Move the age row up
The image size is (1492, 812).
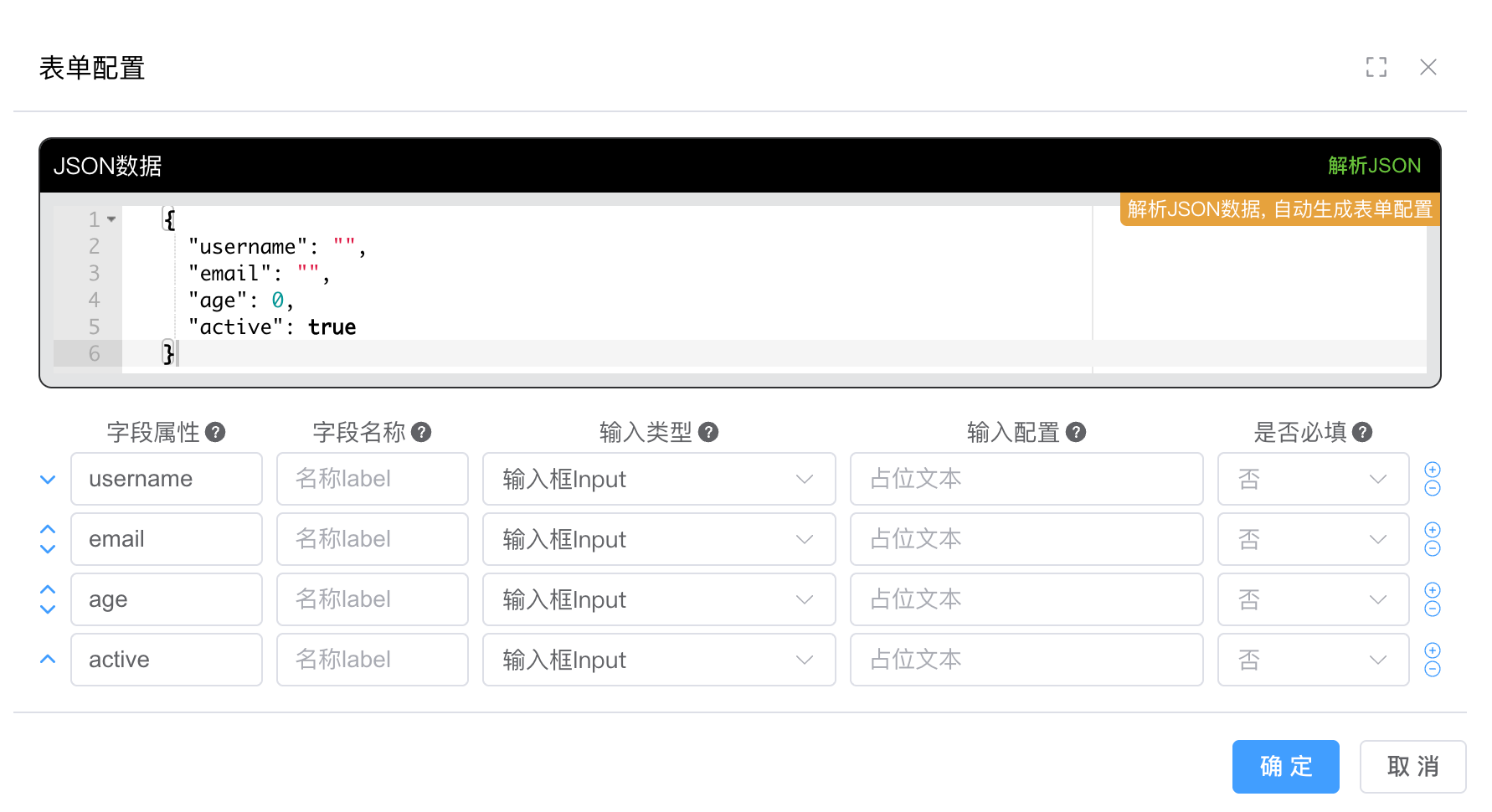48,589
